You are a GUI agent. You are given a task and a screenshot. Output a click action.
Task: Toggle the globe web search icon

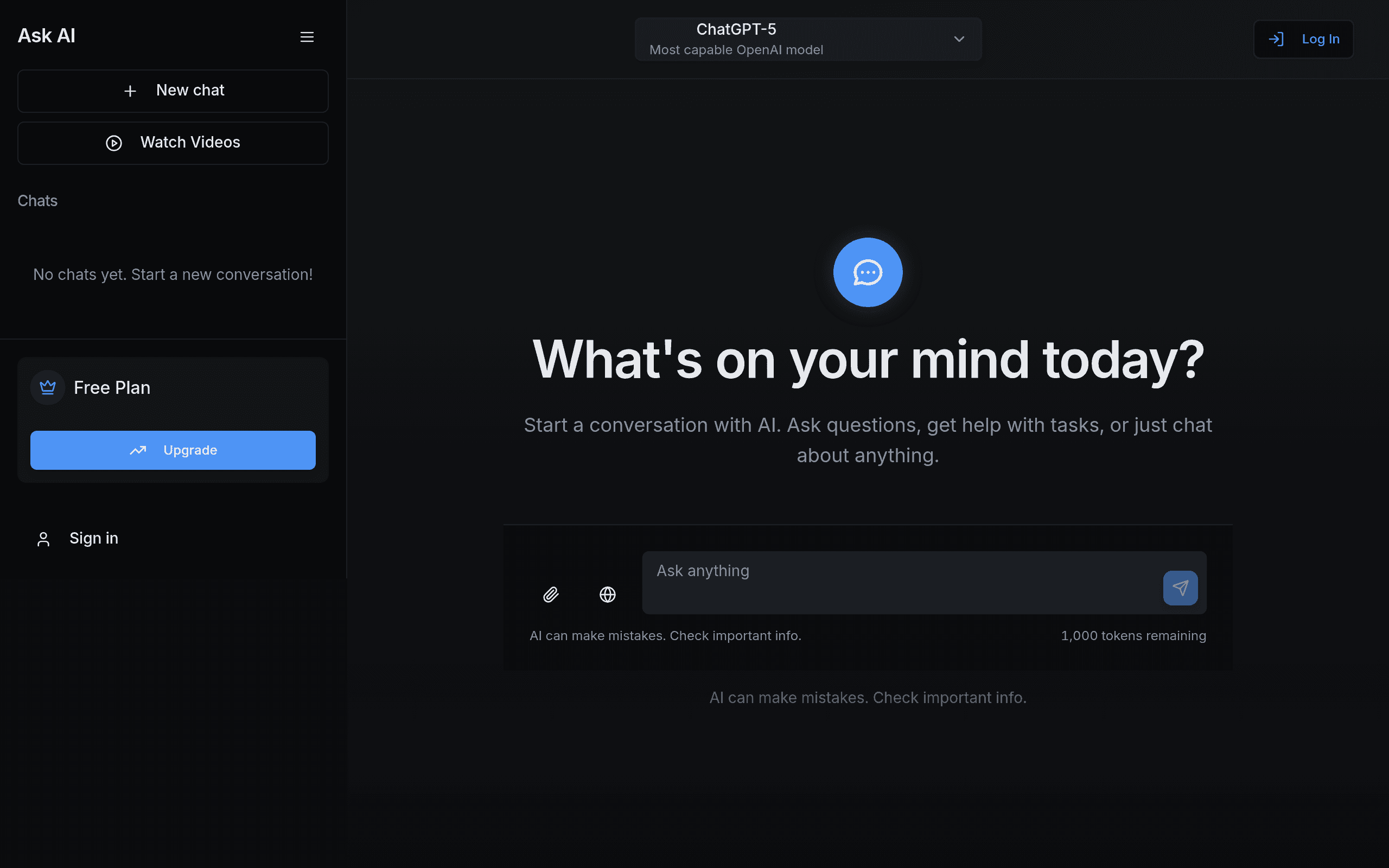click(x=607, y=594)
